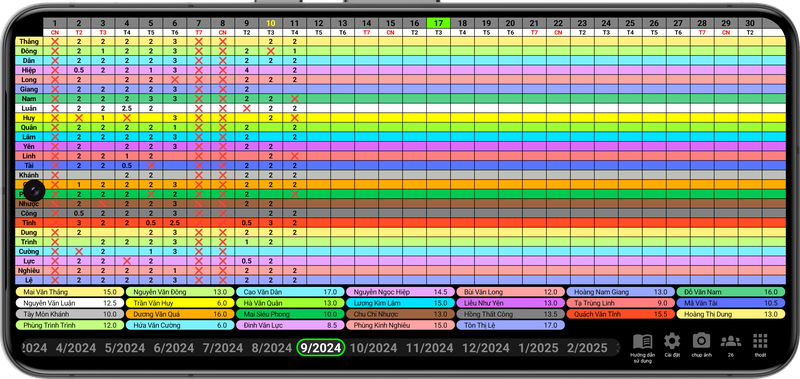Switch to month 5/2024

click(x=125, y=348)
